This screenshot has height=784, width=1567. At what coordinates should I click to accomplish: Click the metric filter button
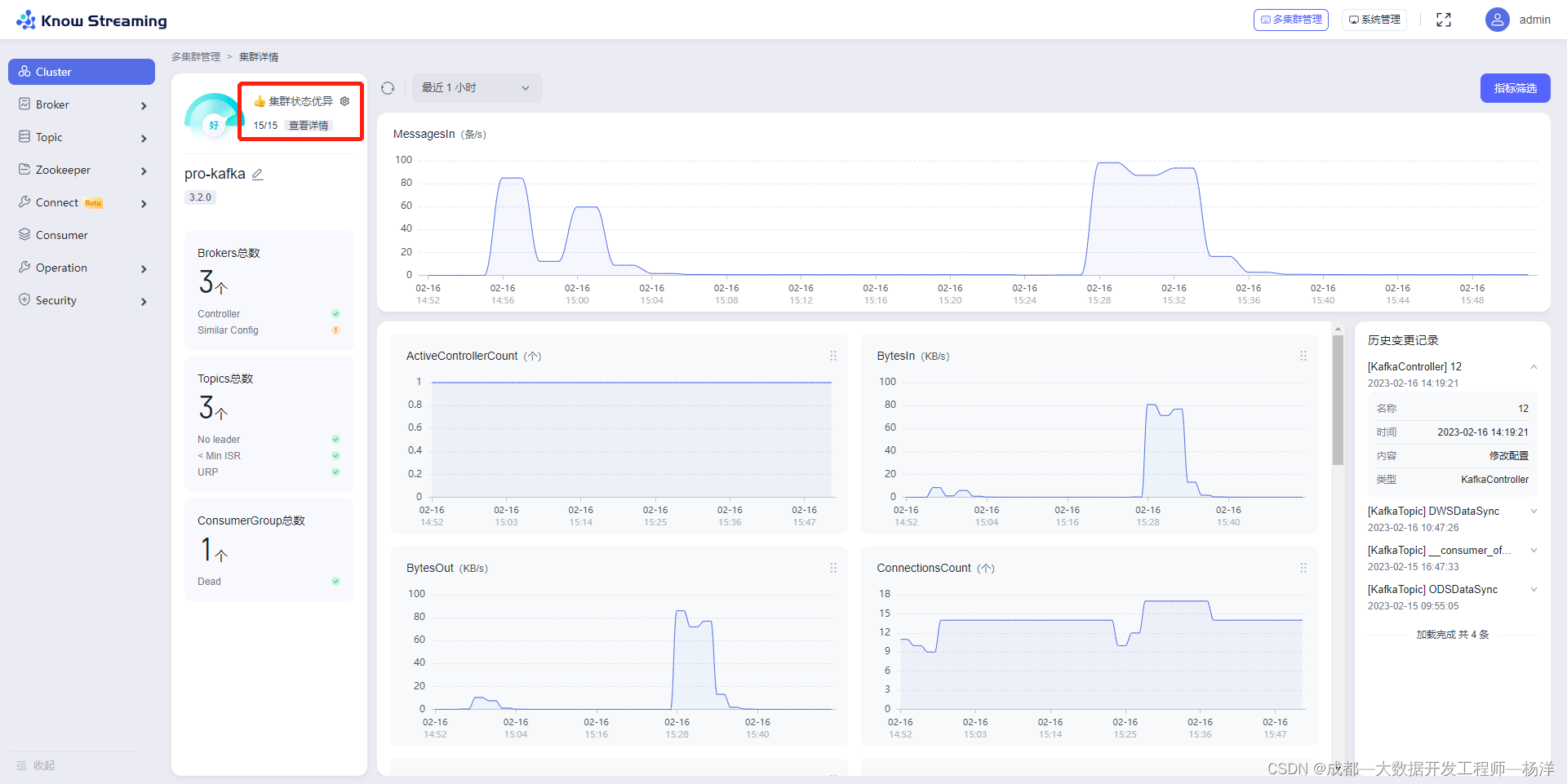coord(1516,88)
